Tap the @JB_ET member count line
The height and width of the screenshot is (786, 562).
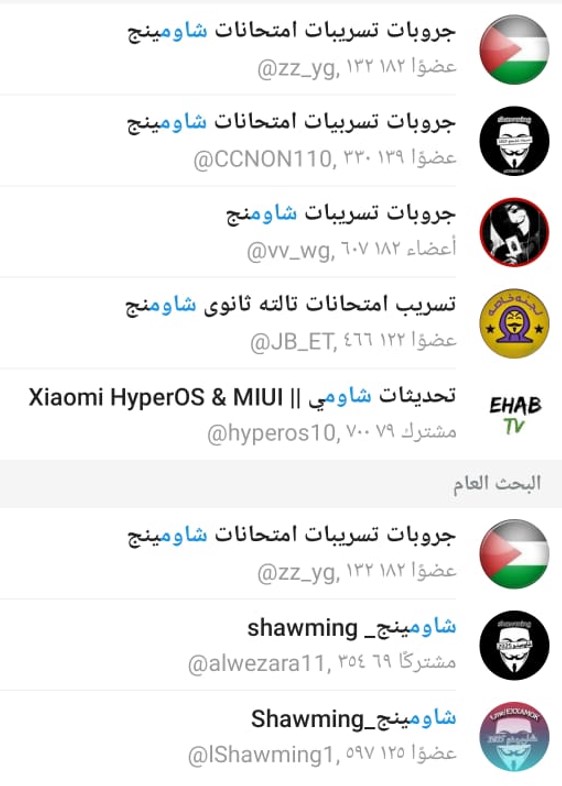tap(353, 341)
